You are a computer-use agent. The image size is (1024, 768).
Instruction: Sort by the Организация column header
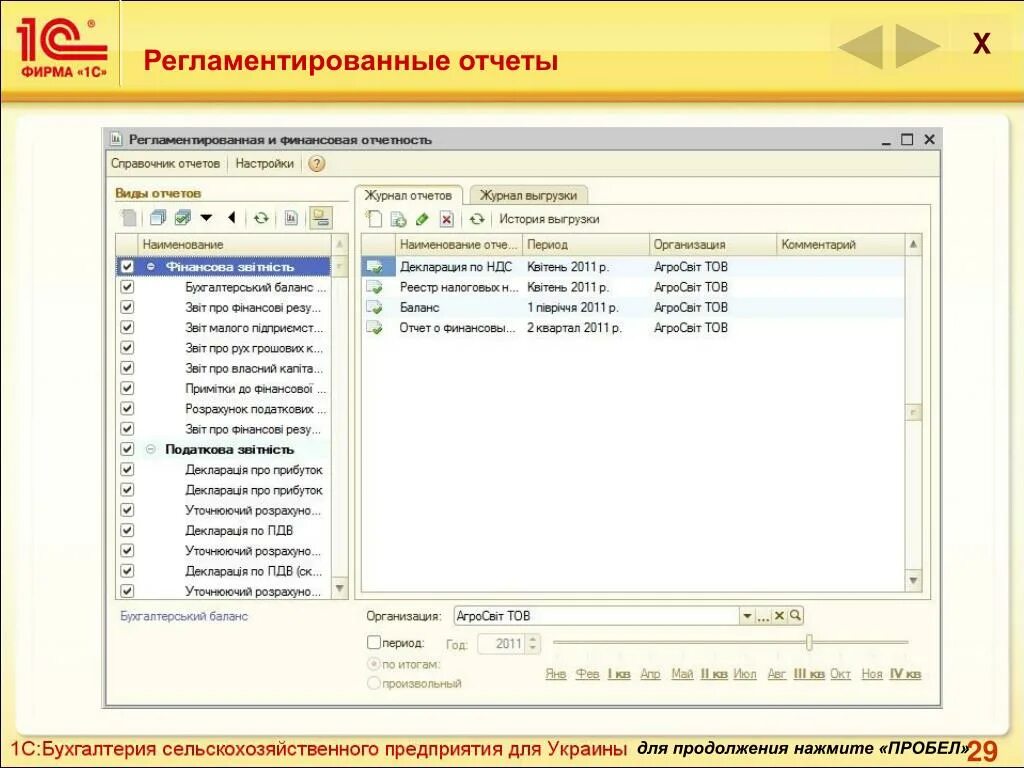coord(712,244)
